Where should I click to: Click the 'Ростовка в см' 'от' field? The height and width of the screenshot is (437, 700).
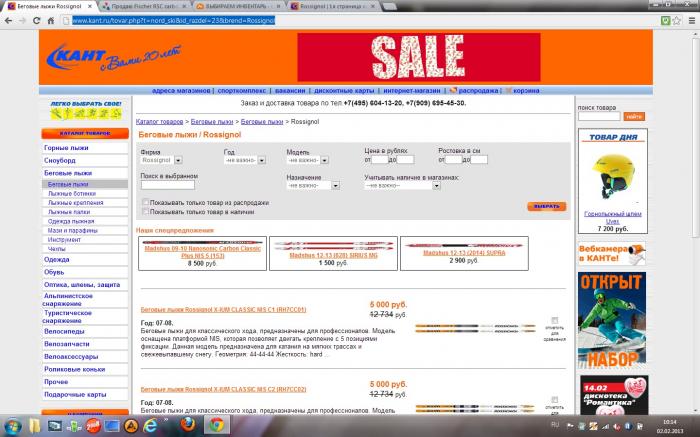point(453,159)
